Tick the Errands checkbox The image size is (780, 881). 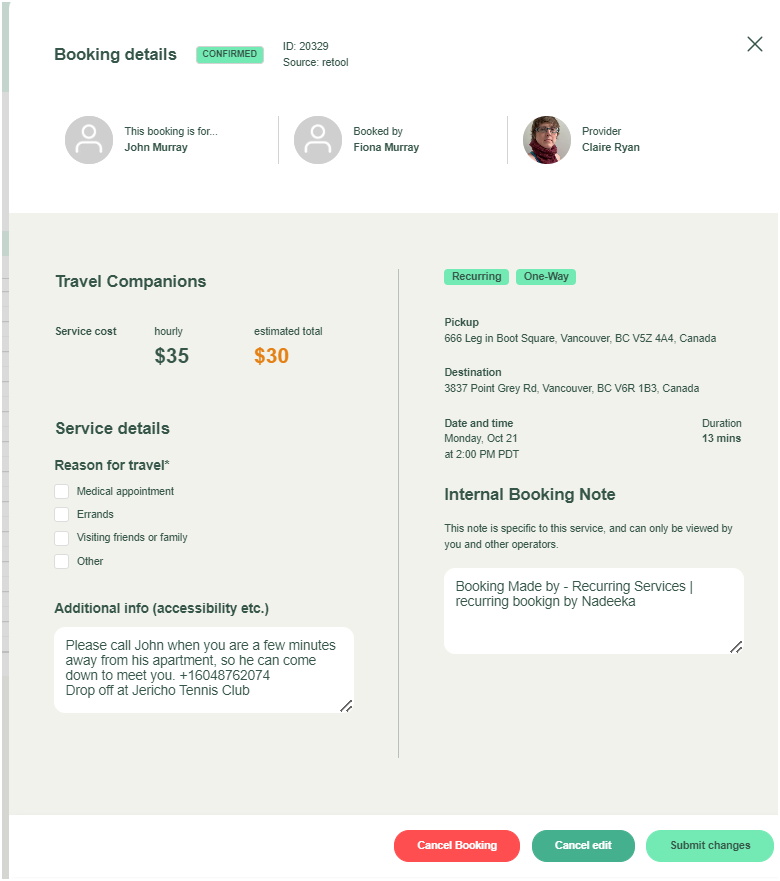point(62,515)
